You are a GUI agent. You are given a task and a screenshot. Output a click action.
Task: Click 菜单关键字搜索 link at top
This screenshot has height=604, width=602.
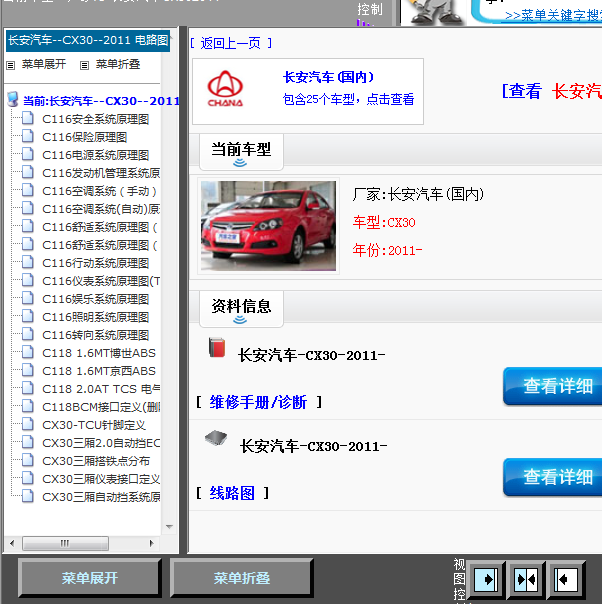pos(553,15)
